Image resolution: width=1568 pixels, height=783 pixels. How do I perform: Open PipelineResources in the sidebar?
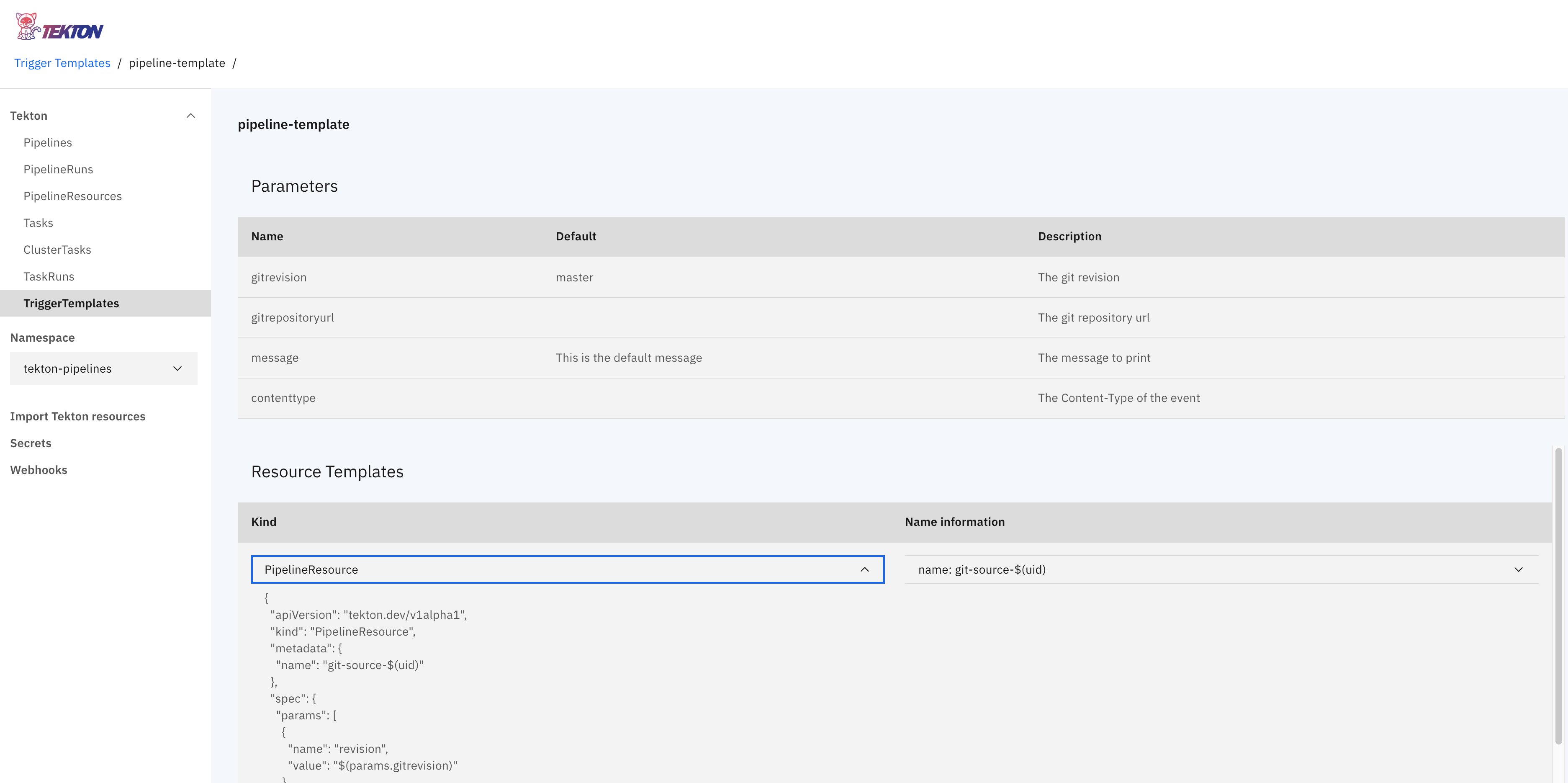(72, 196)
